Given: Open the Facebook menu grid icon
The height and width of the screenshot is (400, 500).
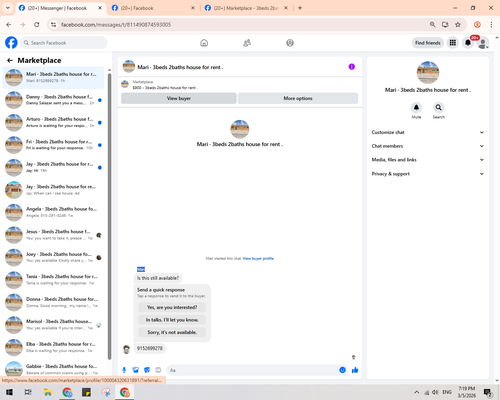Looking at the screenshot, I should coord(453,43).
